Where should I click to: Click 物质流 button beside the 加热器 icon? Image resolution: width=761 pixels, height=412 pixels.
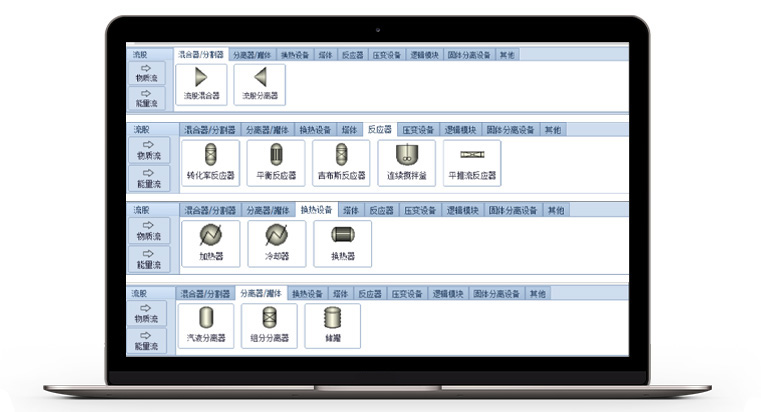point(148,231)
